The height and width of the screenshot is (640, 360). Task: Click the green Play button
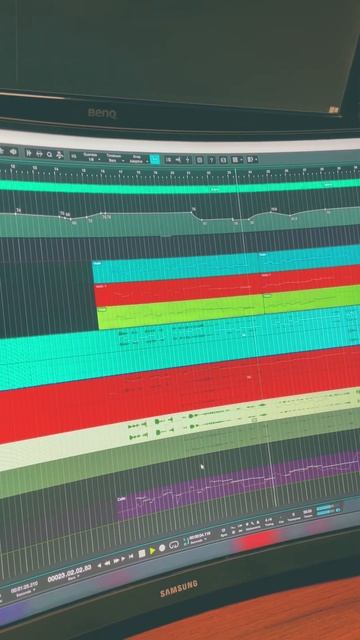pyautogui.click(x=152, y=551)
